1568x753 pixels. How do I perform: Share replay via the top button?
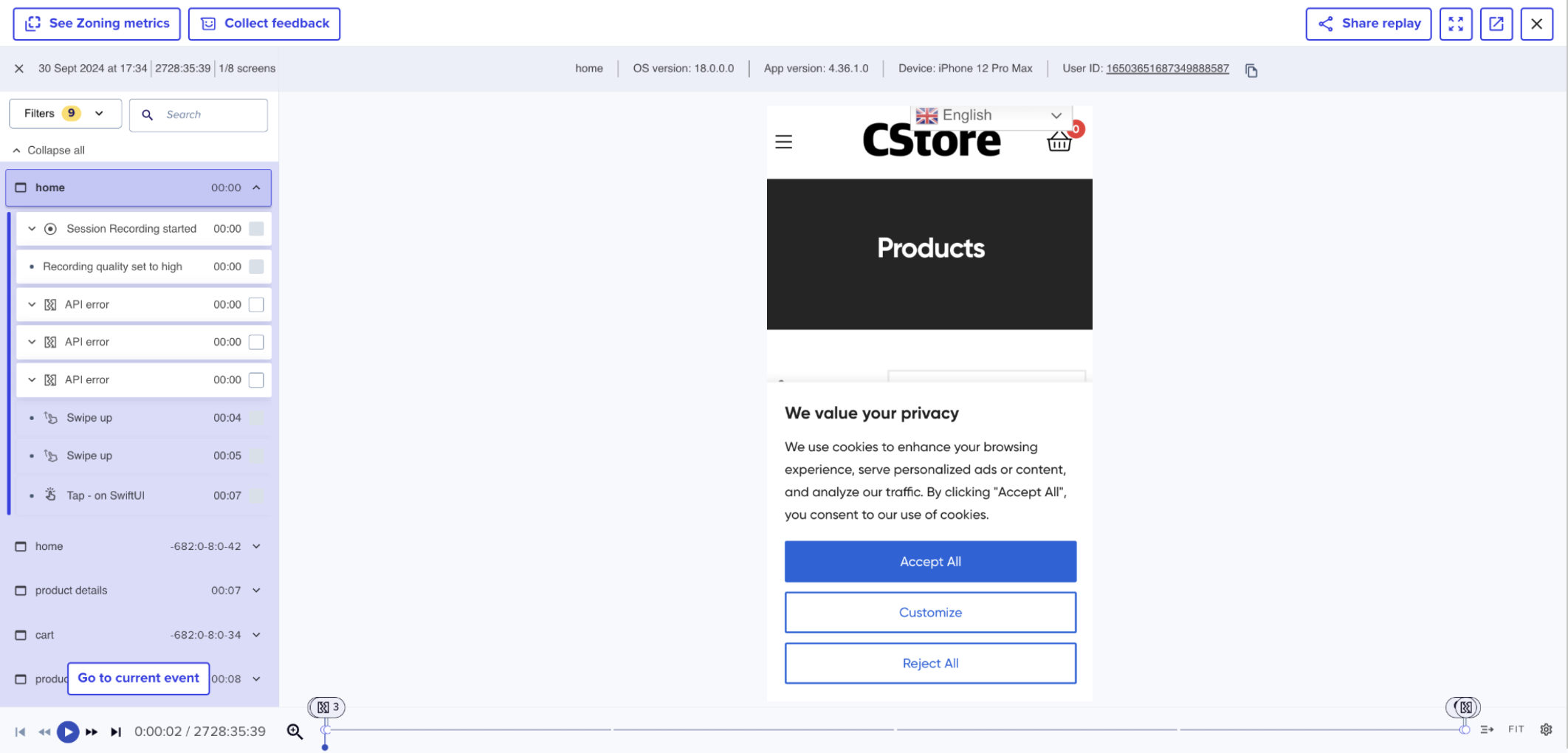point(1368,24)
